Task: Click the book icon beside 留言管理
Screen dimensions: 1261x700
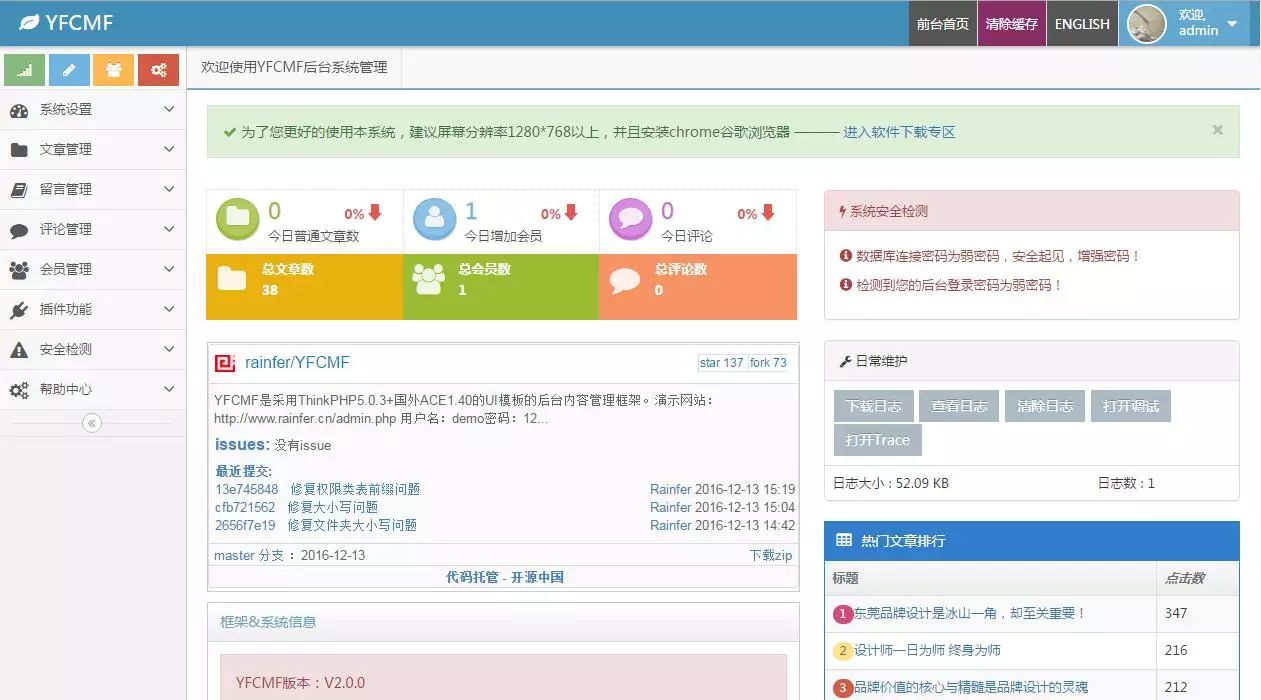Action: coord(19,190)
